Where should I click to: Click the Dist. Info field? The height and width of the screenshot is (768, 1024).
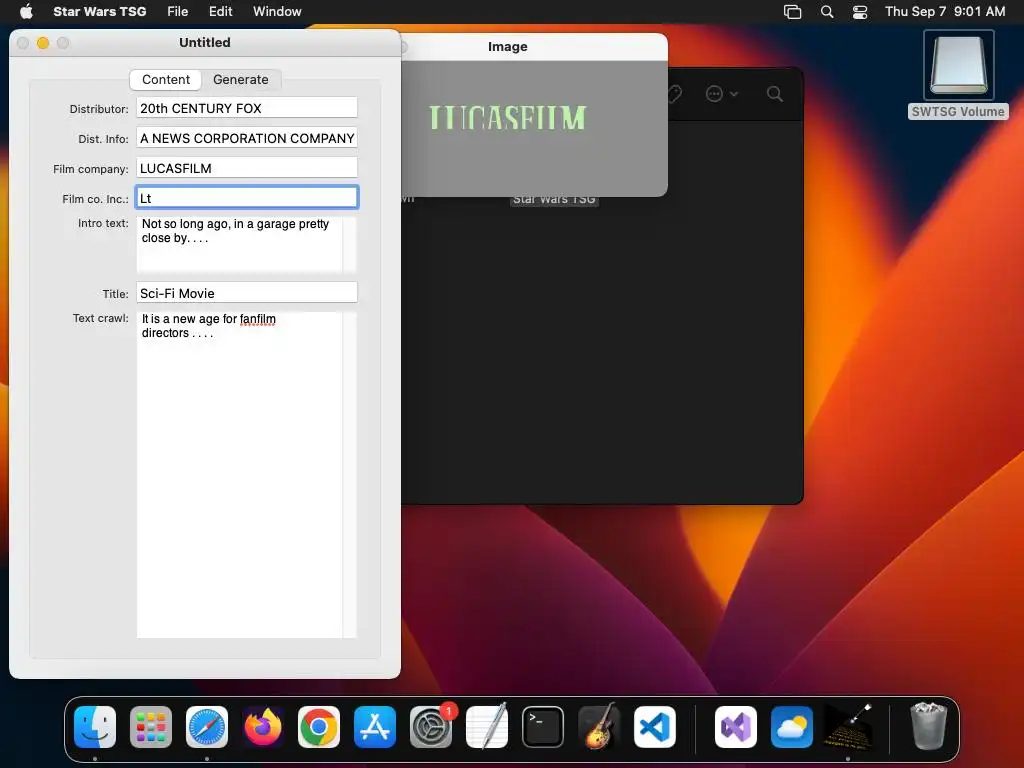247,138
